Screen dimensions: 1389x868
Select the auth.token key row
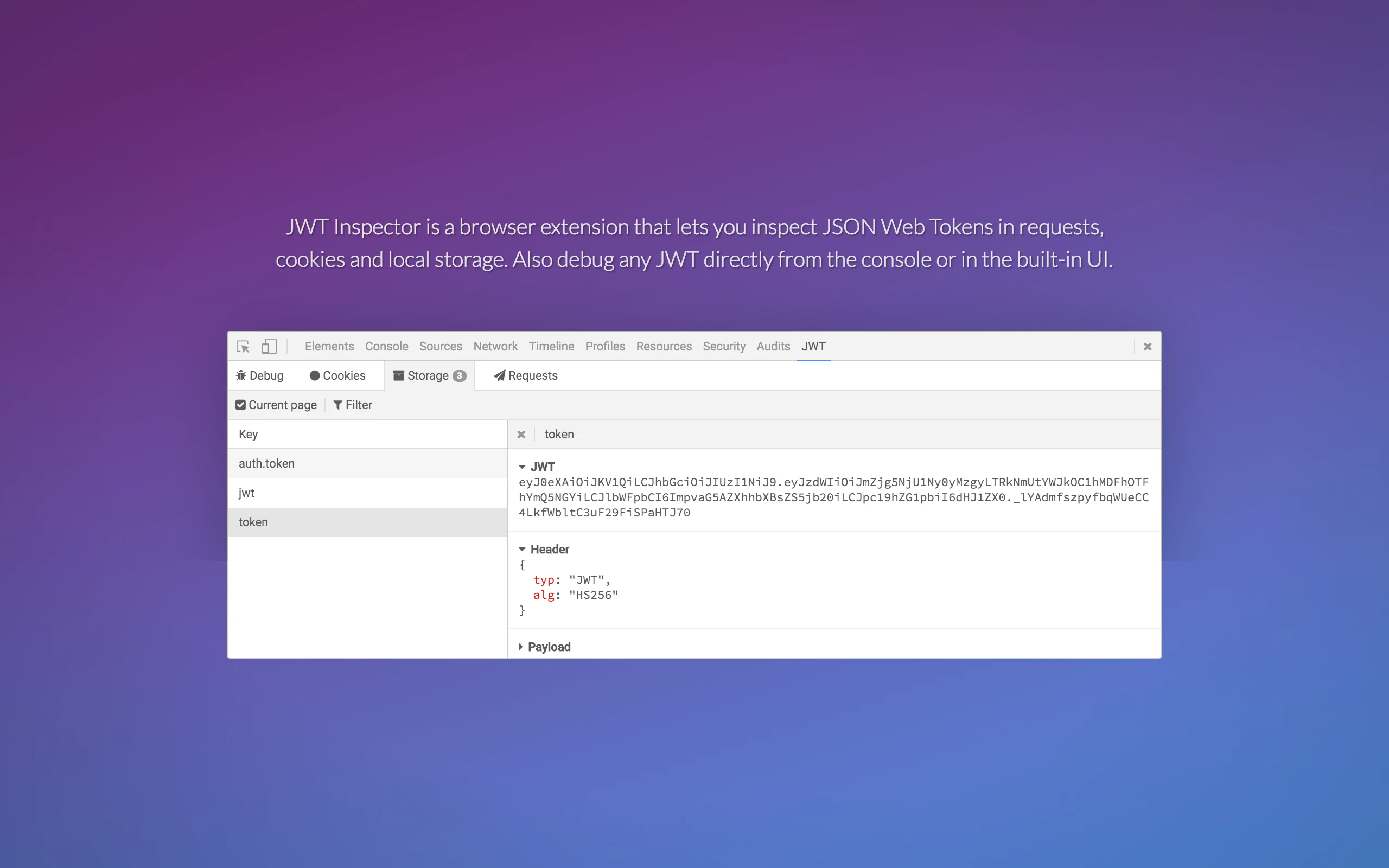point(267,463)
